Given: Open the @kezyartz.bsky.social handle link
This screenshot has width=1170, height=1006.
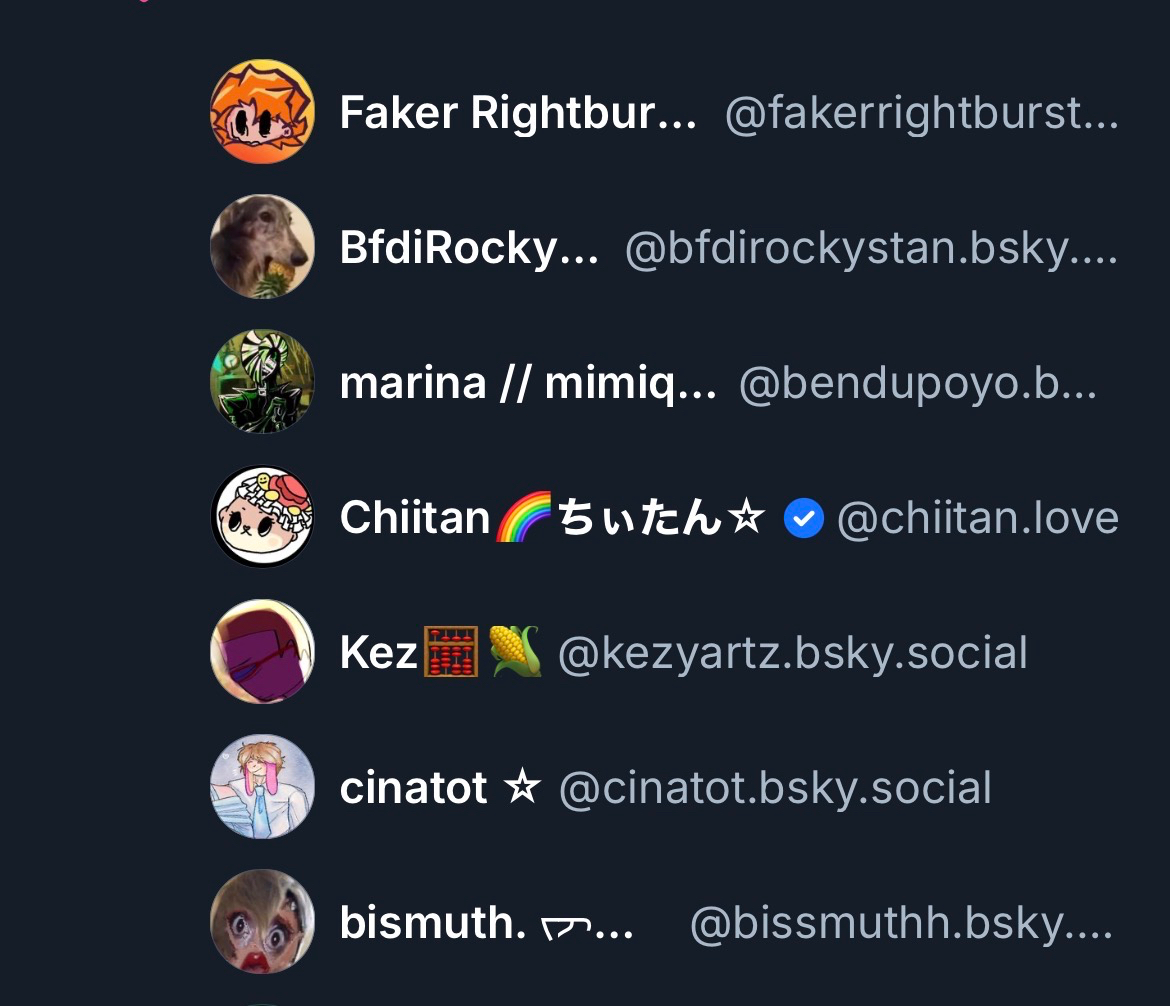Looking at the screenshot, I should coord(792,654).
